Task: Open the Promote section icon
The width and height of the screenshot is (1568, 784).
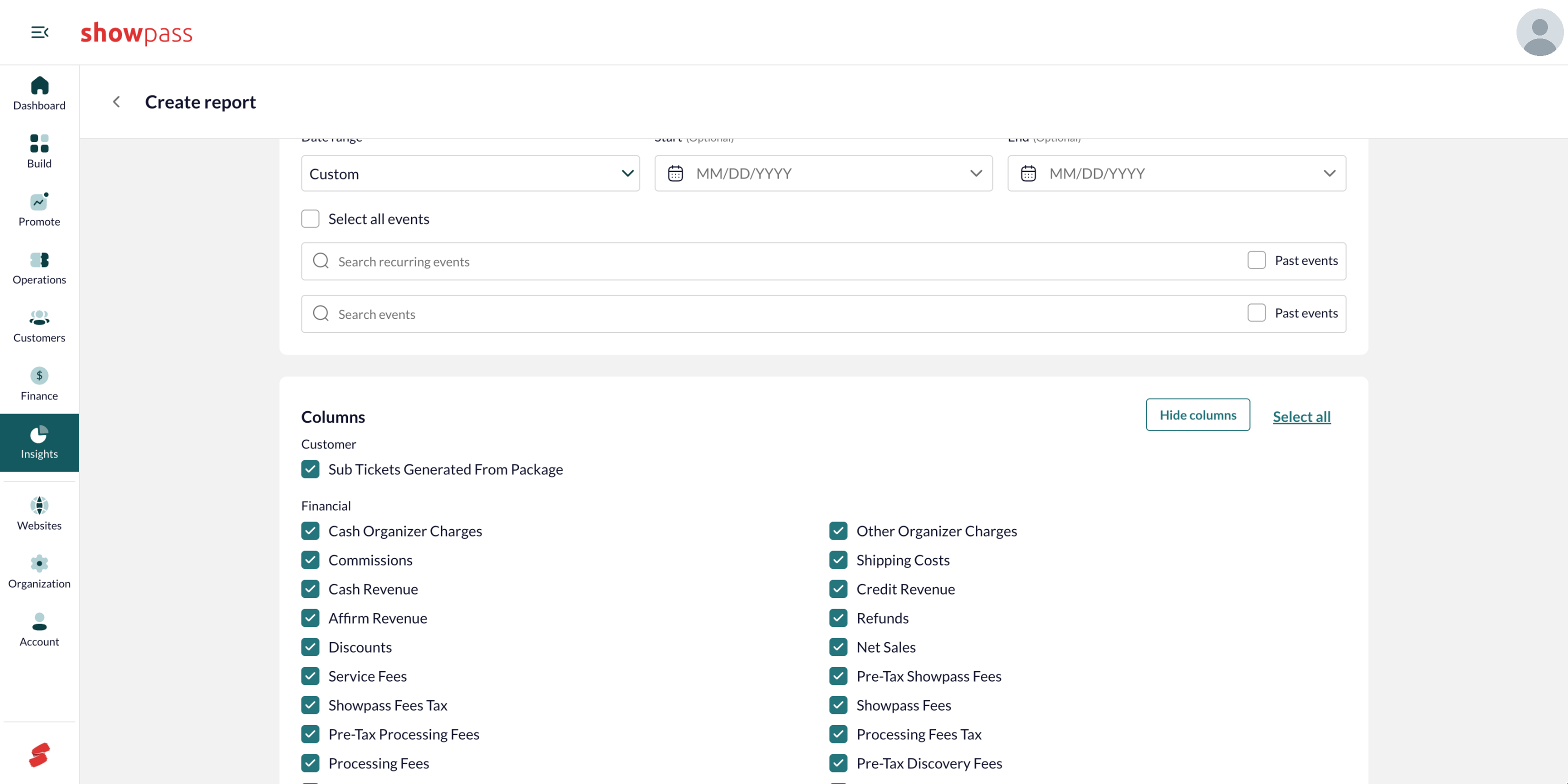Action: [x=39, y=201]
